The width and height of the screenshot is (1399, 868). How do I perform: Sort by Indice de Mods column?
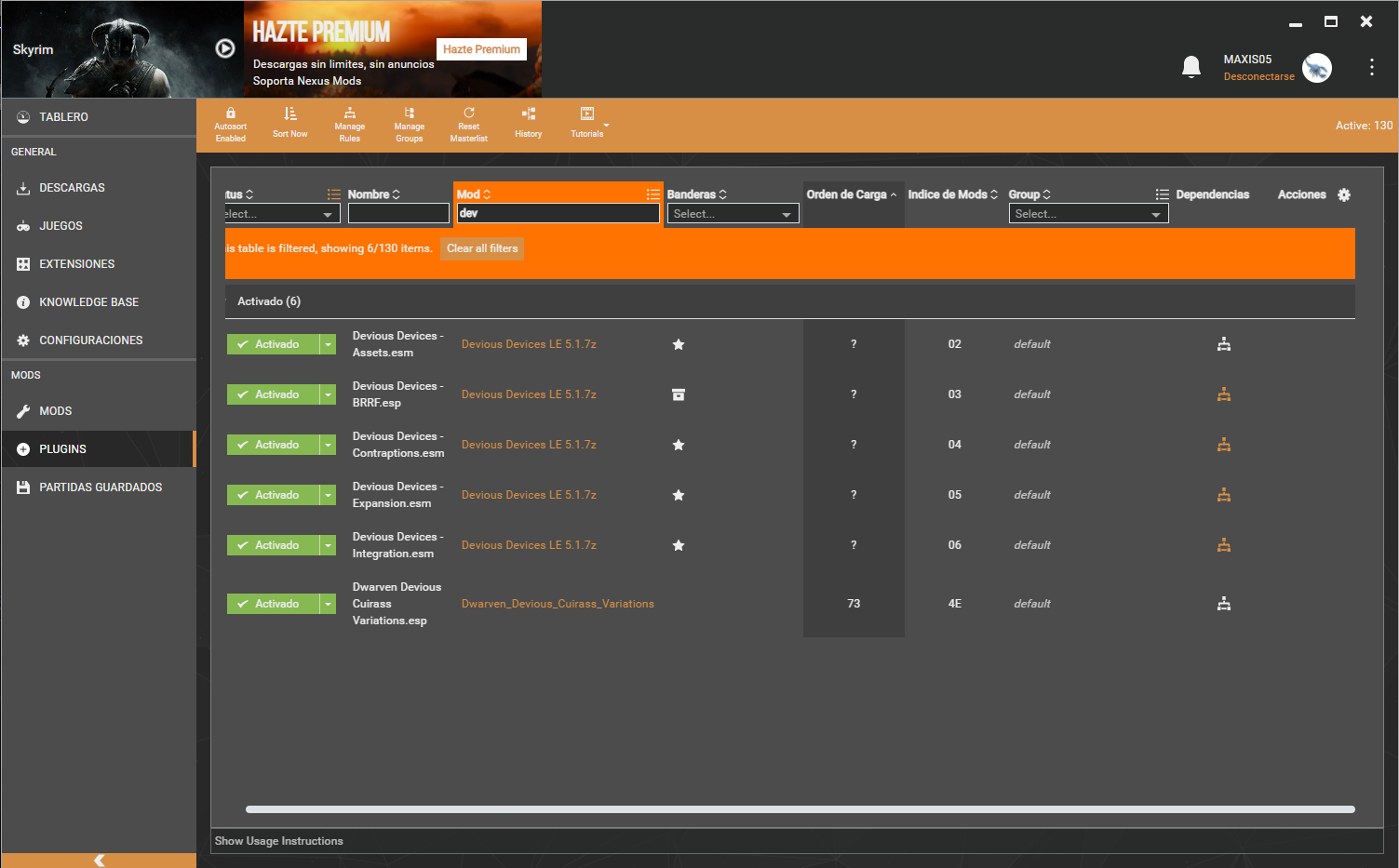tap(952, 194)
